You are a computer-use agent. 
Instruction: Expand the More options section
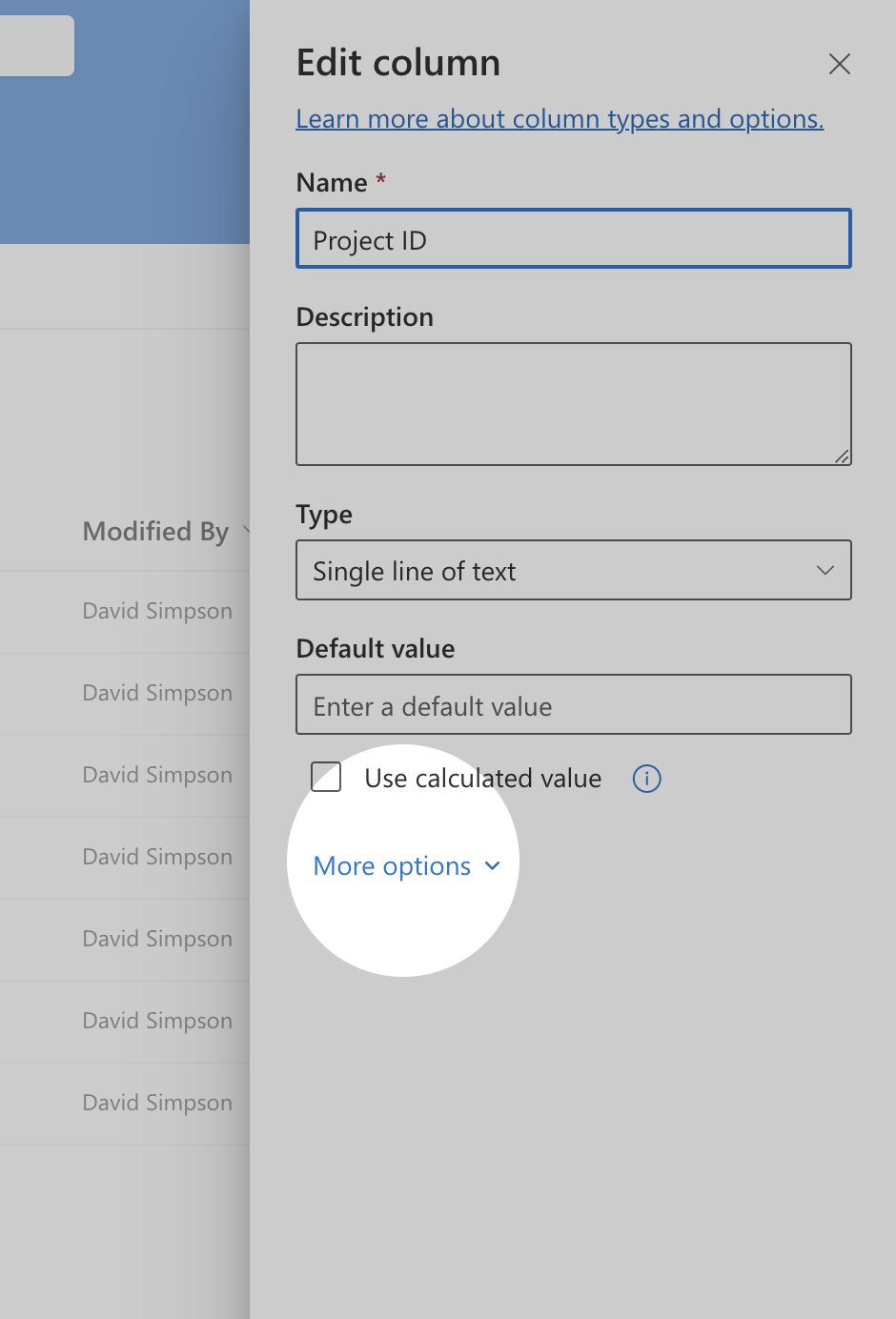(393, 866)
